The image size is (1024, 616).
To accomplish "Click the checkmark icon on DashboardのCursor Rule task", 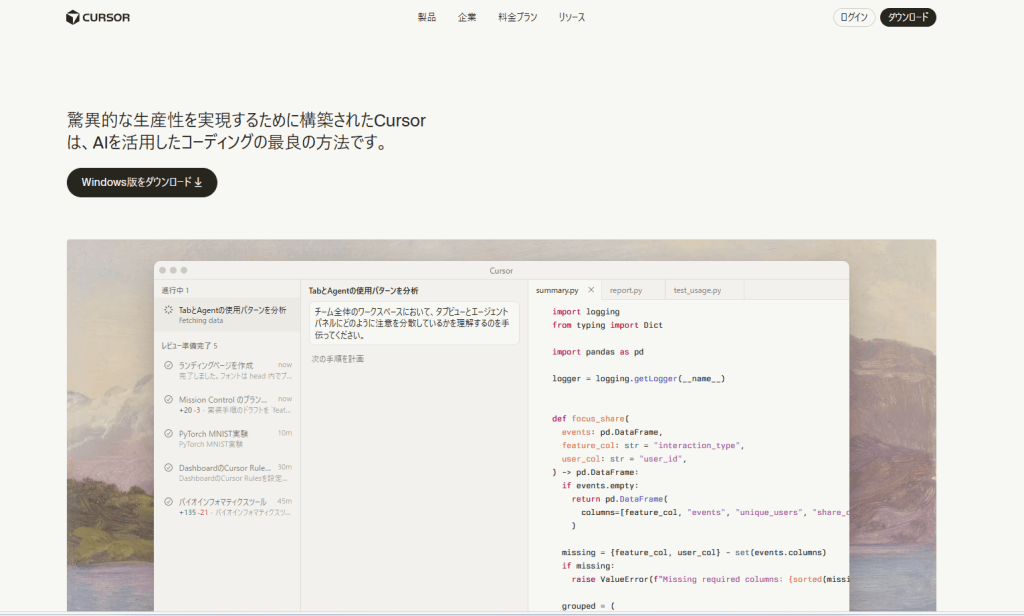I will point(169,467).
